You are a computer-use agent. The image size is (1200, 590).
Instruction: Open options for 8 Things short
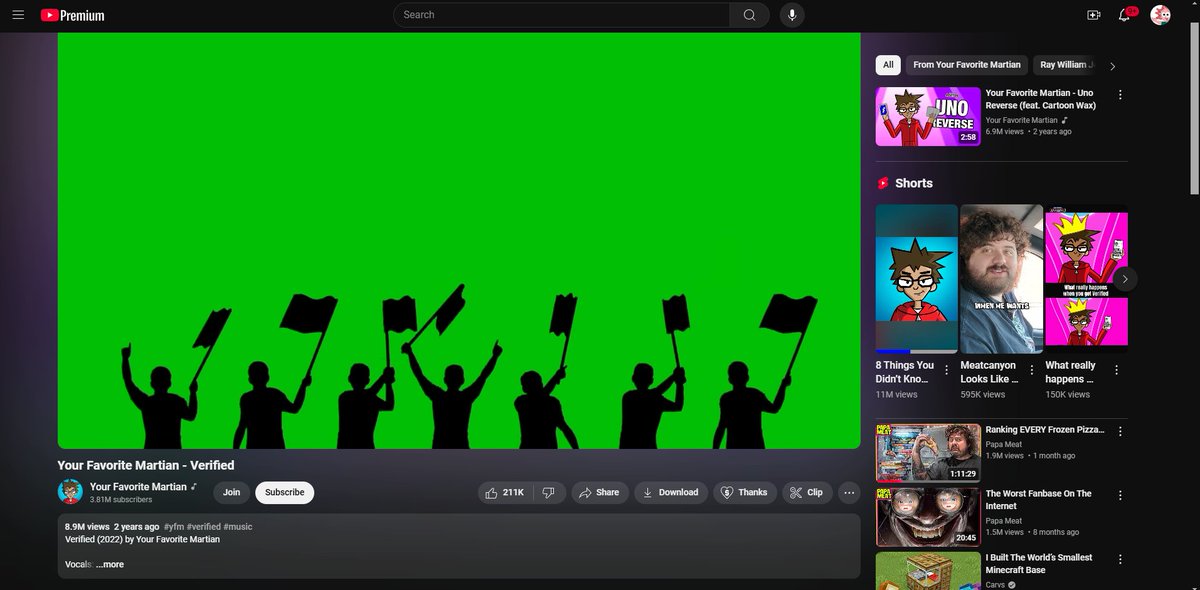947,370
